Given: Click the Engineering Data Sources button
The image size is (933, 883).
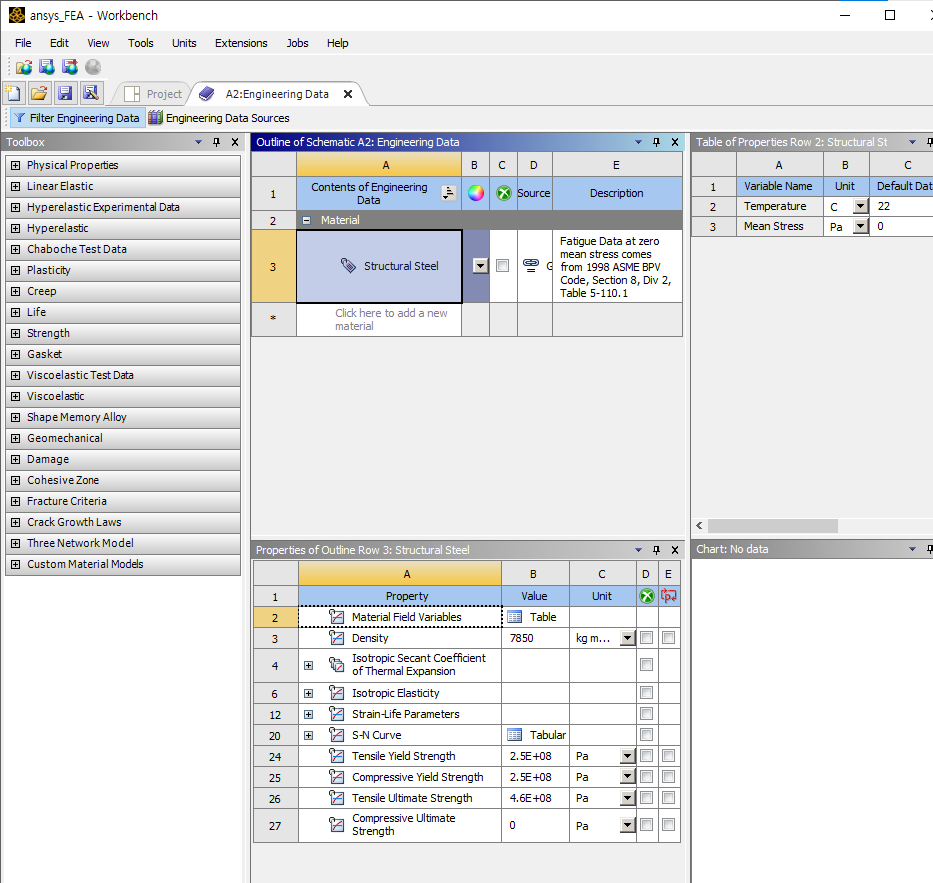Looking at the screenshot, I should (219, 118).
